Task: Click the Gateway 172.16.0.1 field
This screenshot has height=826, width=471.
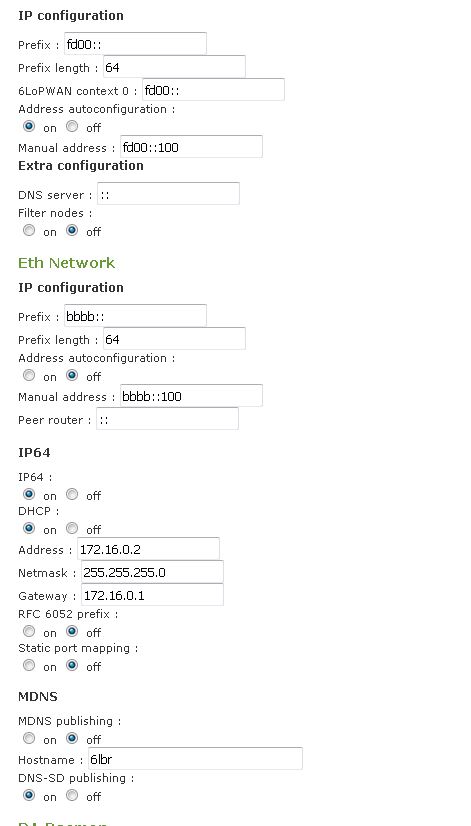Action: pos(152,595)
